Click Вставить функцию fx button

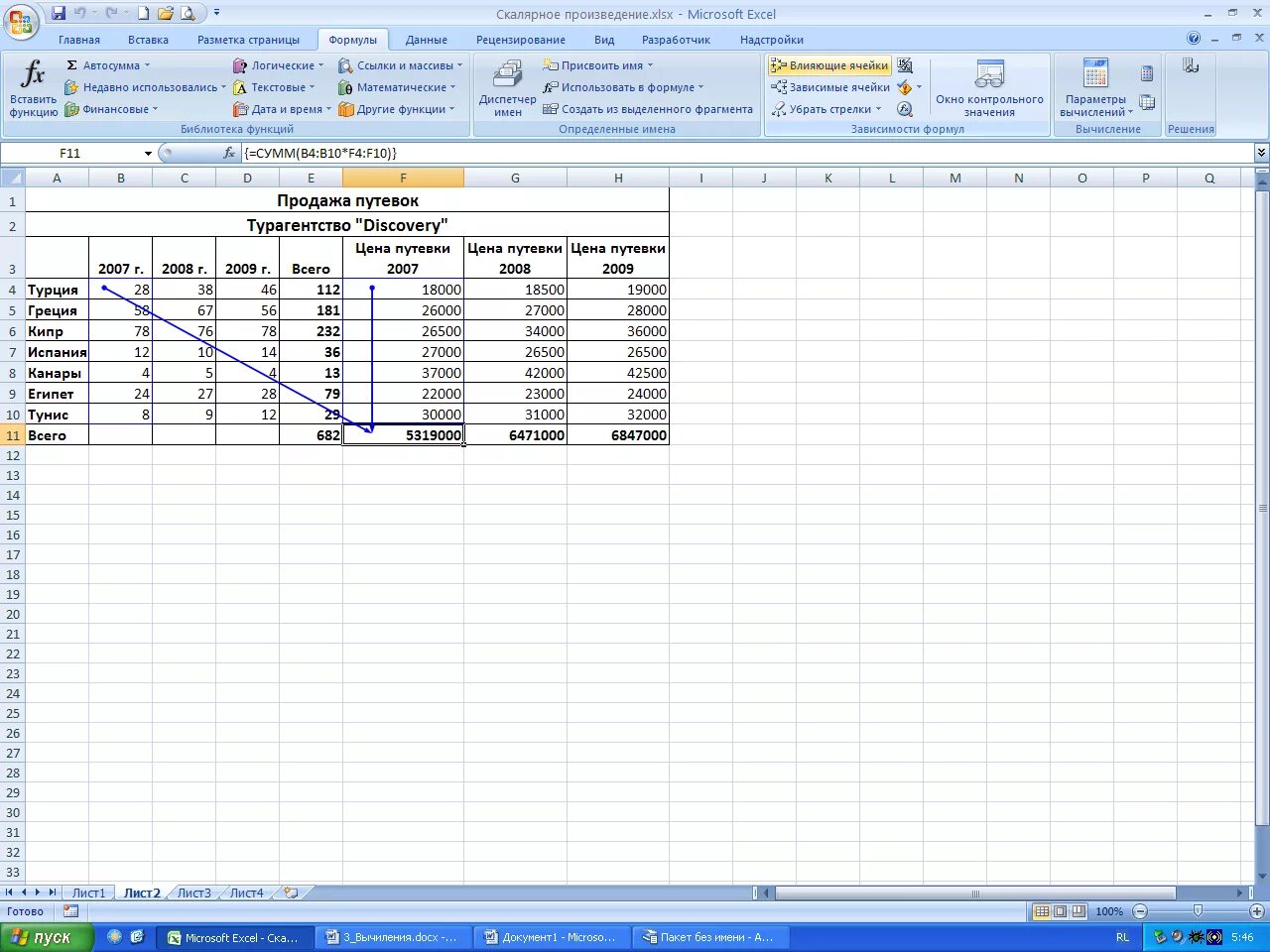coord(34,88)
